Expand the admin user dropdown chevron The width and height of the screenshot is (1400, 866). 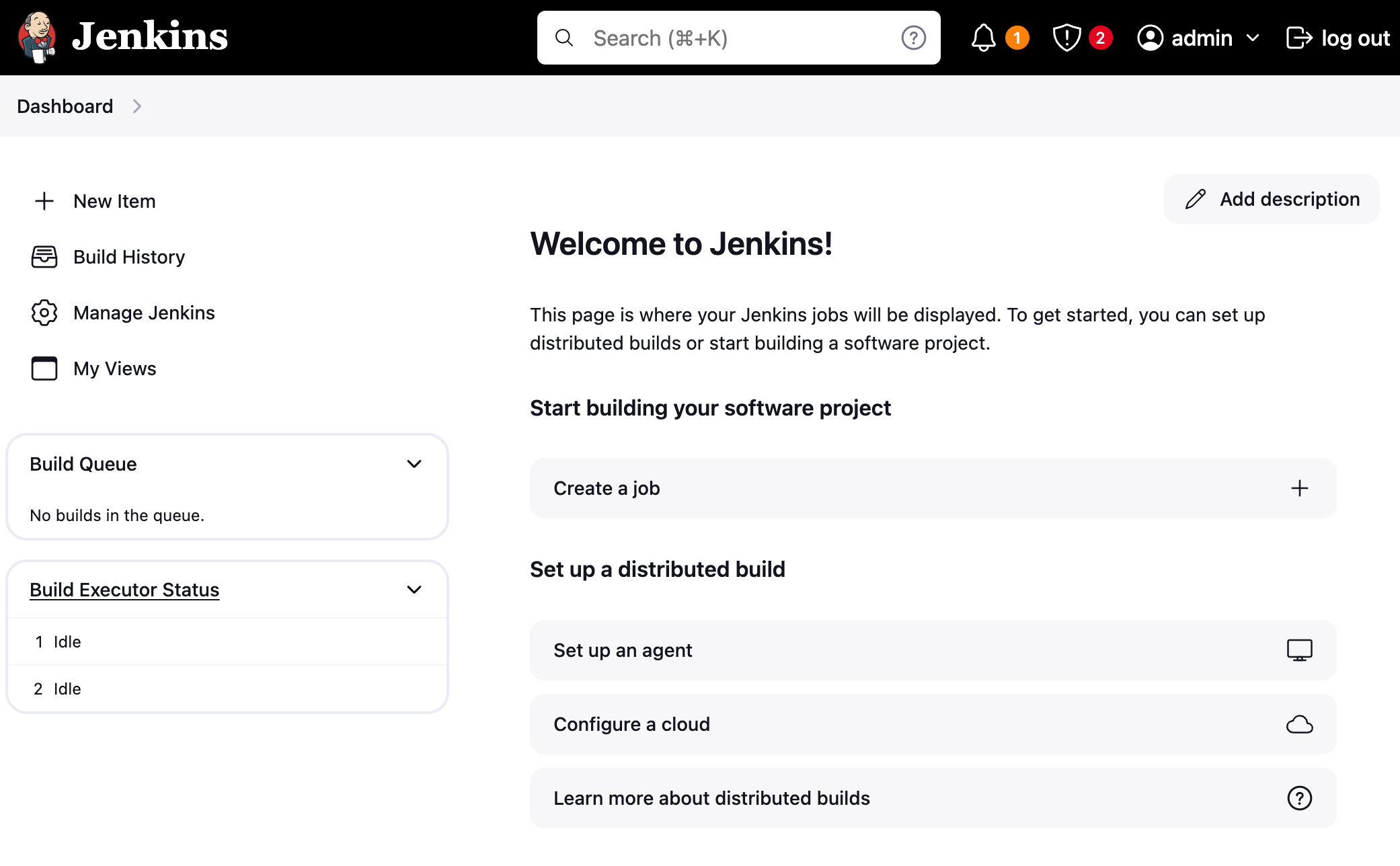[1252, 38]
